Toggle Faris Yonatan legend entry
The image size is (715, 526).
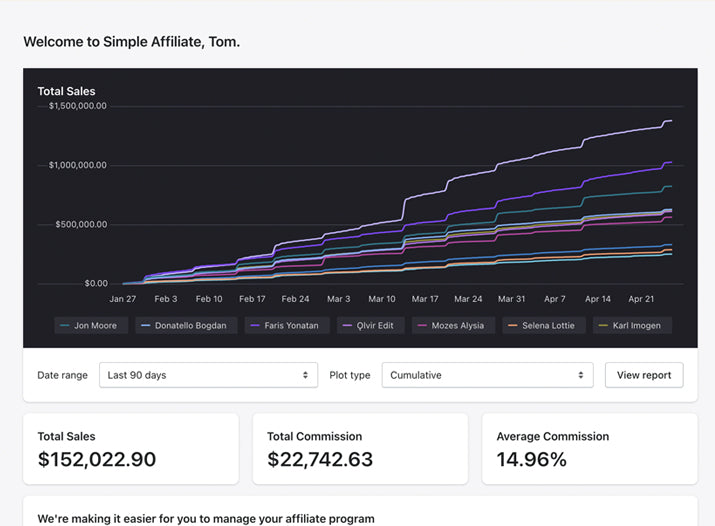(x=284, y=325)
